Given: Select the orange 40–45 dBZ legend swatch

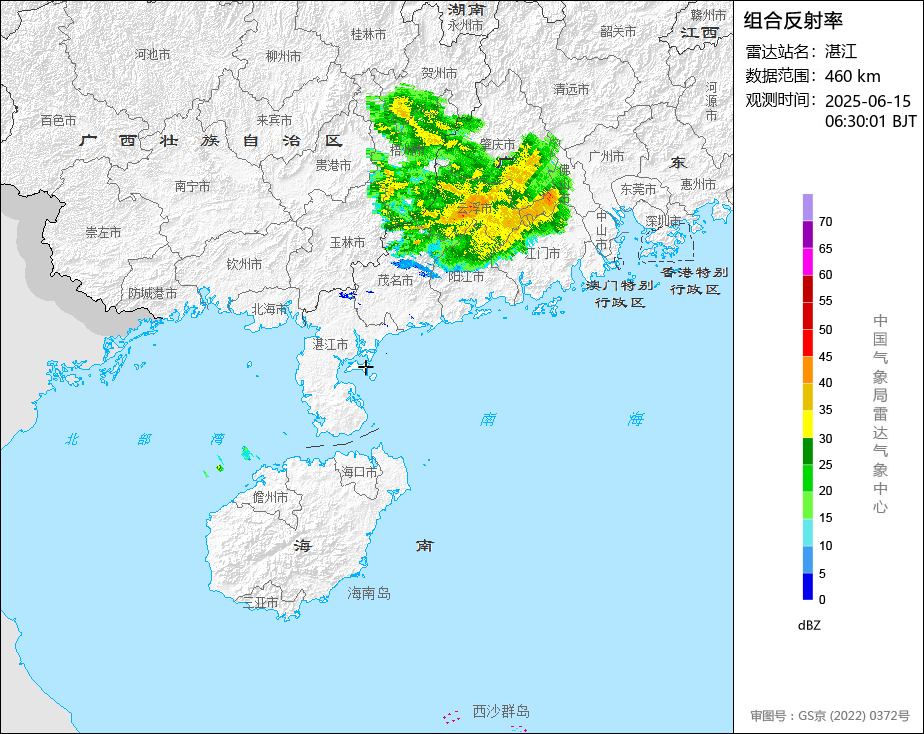Looking at the screenshot, I should [x=807, y=370].
